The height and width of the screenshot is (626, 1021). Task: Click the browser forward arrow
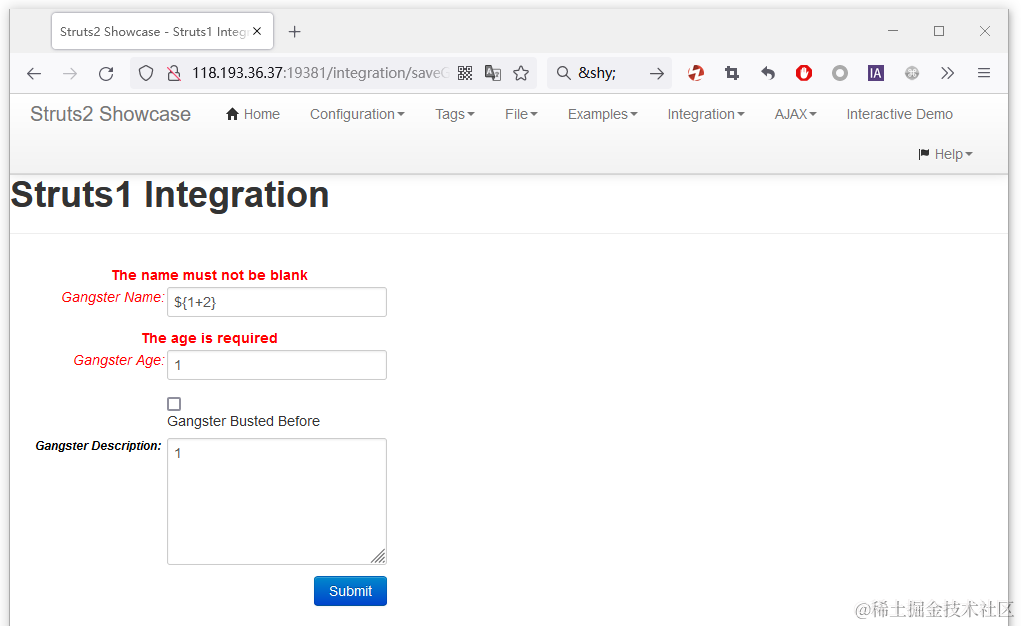tap(70, 74)
